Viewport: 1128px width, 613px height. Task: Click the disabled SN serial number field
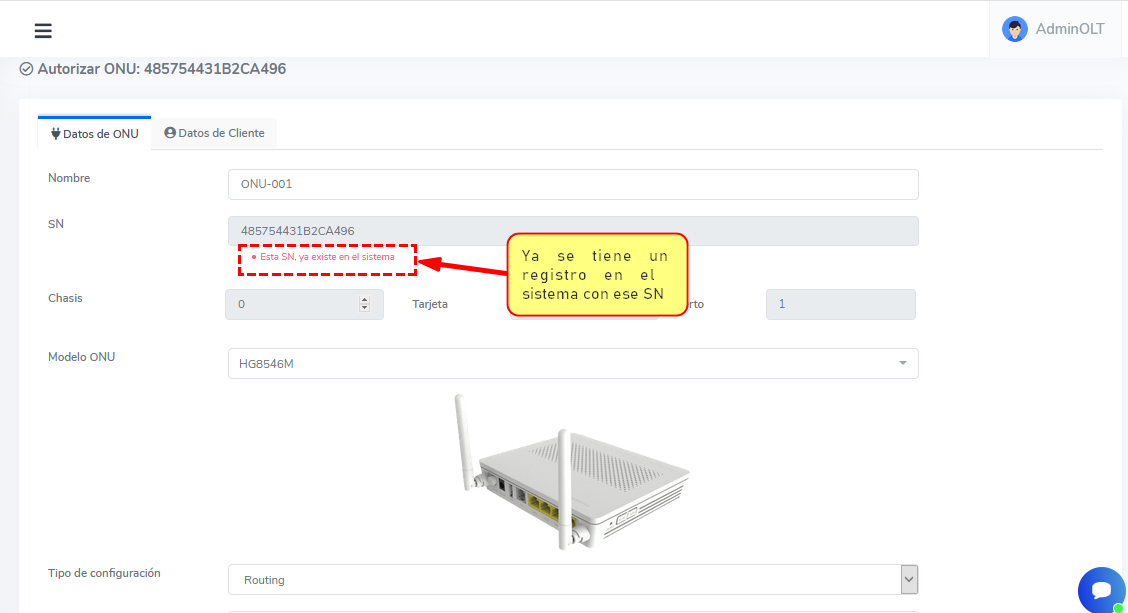[572, 231]
